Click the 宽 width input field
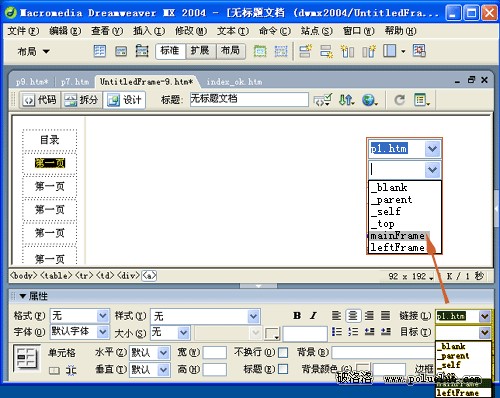The image size is (500, 398). pos(214,352)
